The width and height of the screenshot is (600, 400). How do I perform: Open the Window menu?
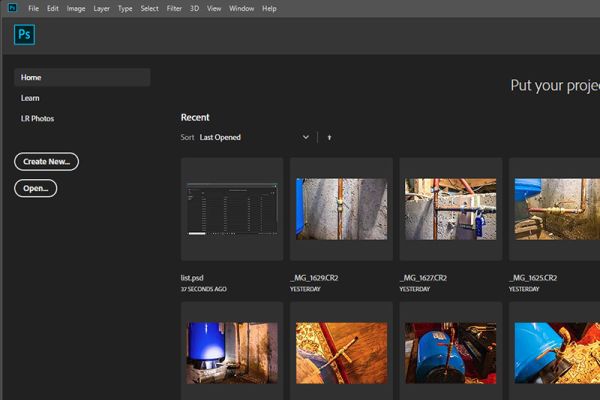click(x=241, y=8)
